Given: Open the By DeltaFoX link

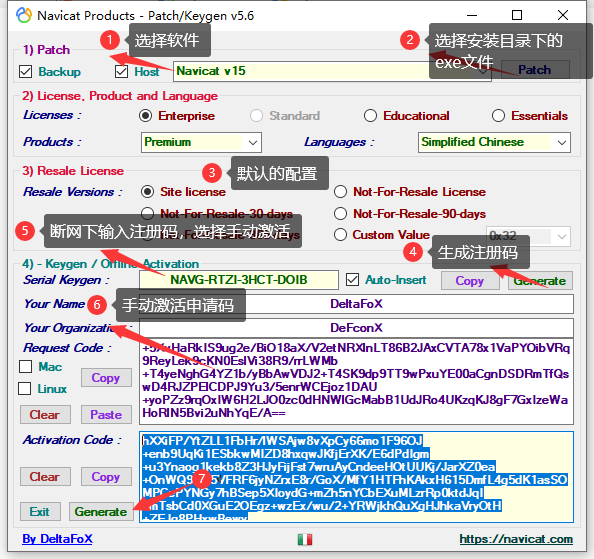Looking at the screenshot, I should [57, 539].
